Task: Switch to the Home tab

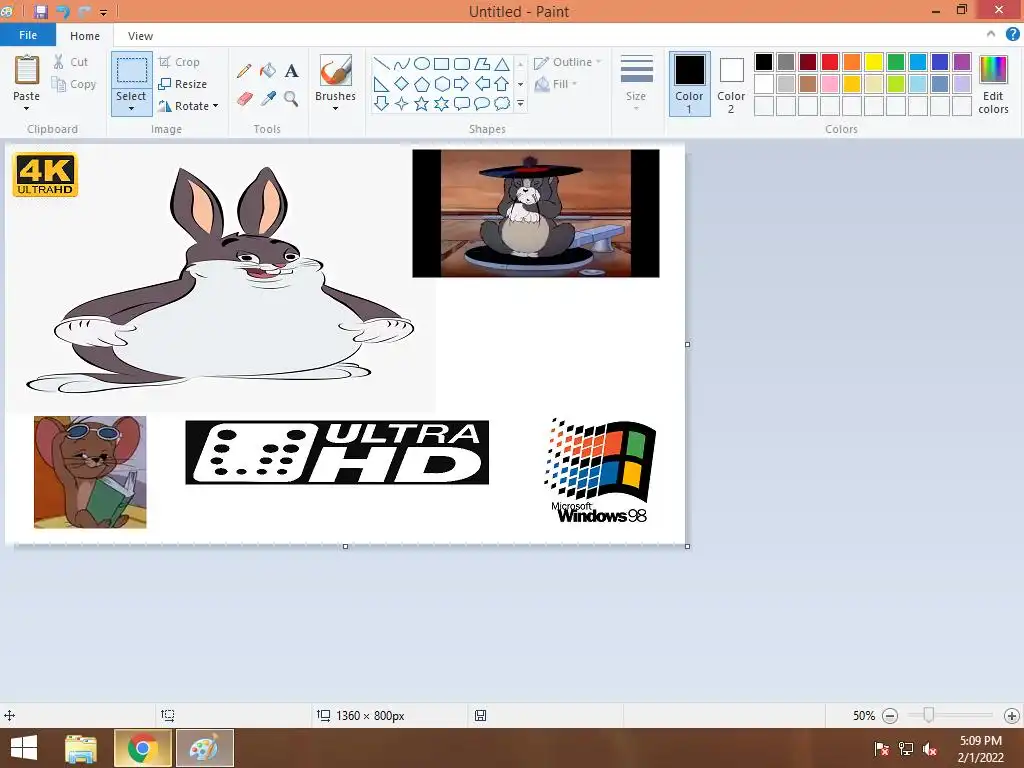Action: point(85,36)
